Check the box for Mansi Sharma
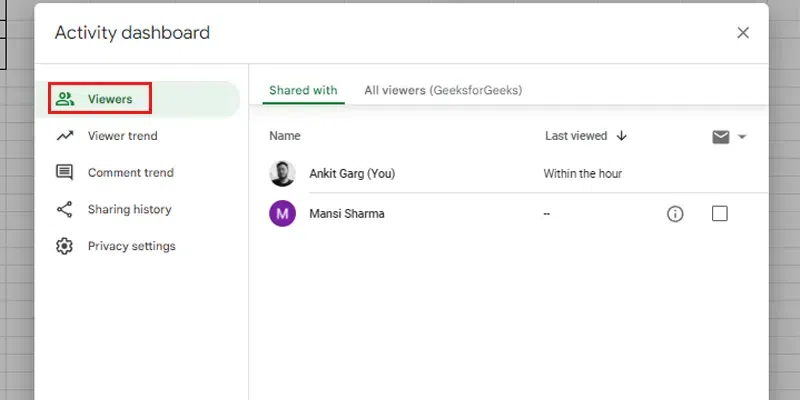Screen dimensions: 800x400 click(x=719, y=214)
